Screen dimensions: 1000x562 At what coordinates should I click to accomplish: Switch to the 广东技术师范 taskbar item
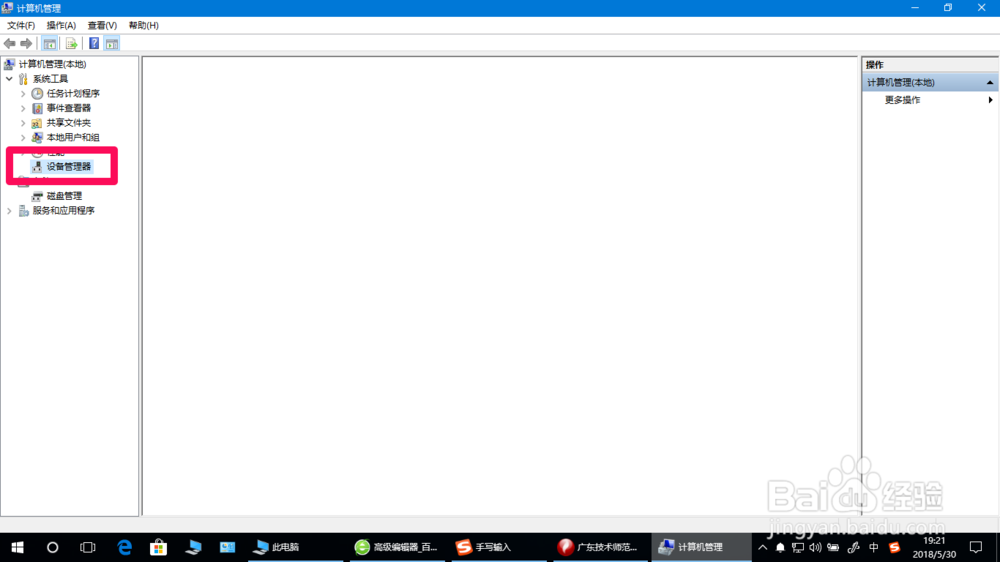[598, 547]
